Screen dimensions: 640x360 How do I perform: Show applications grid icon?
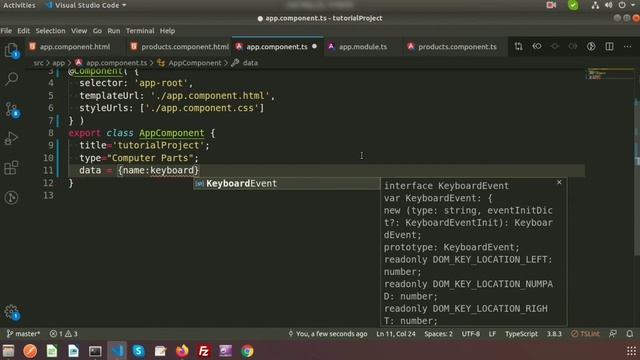[x=631, y=351]
